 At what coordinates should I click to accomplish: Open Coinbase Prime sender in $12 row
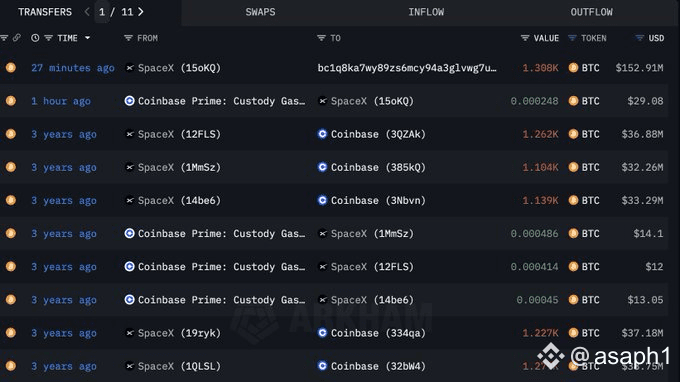pos(221,267)
